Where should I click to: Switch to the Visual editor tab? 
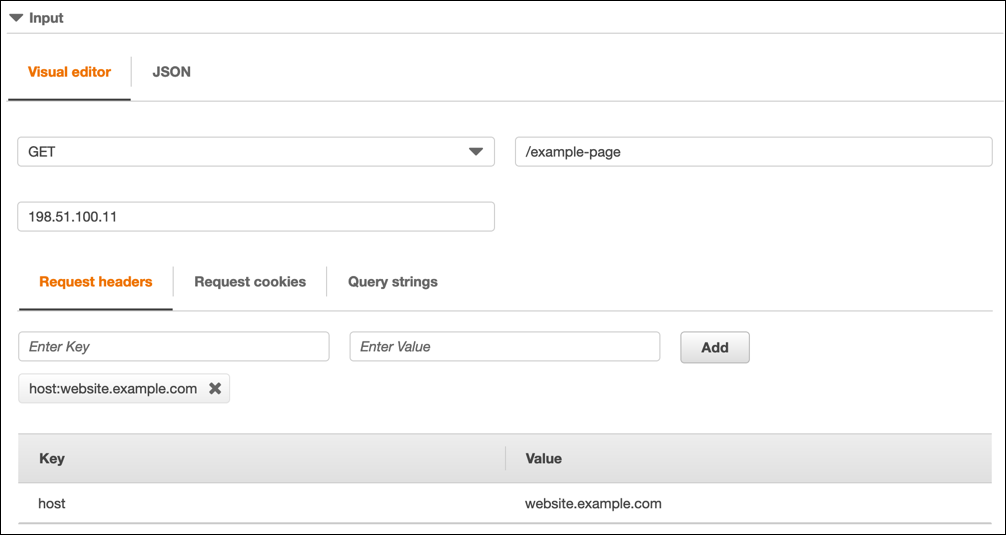(x=69, y=72)
